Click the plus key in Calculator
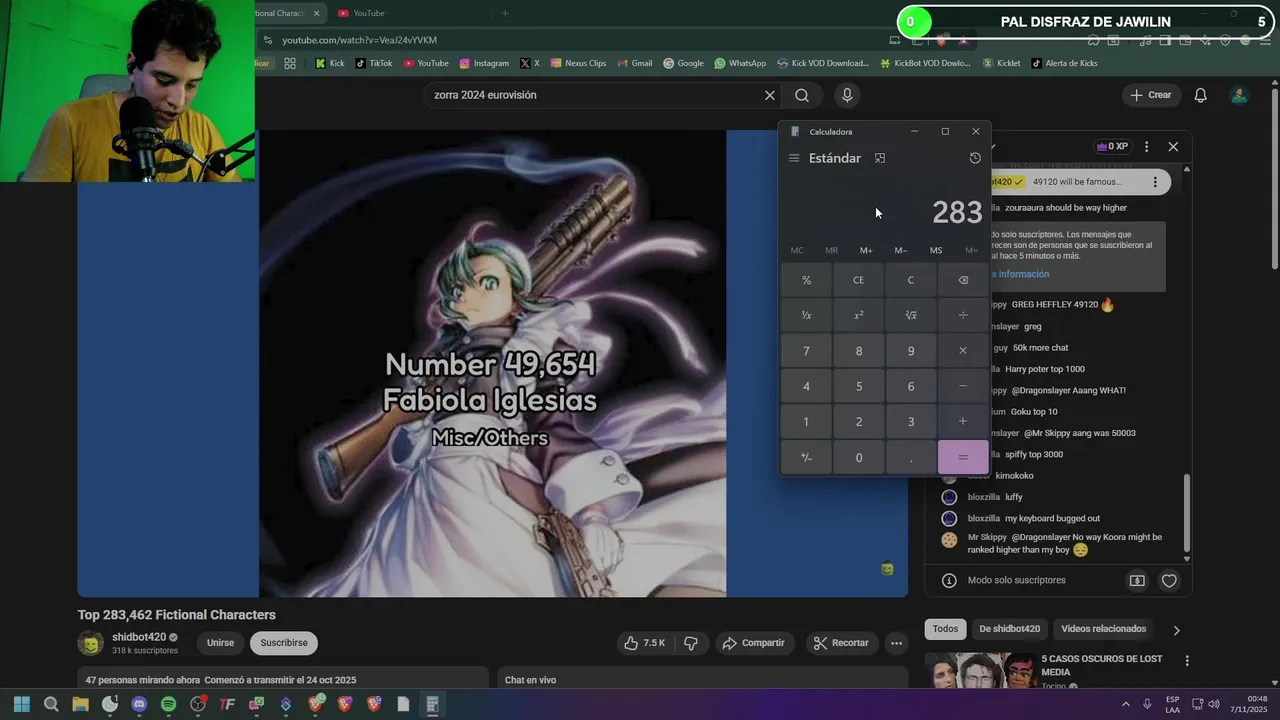Image resolution: width=1280 pixels, height=720 pixels. click(x=963, y=421)
